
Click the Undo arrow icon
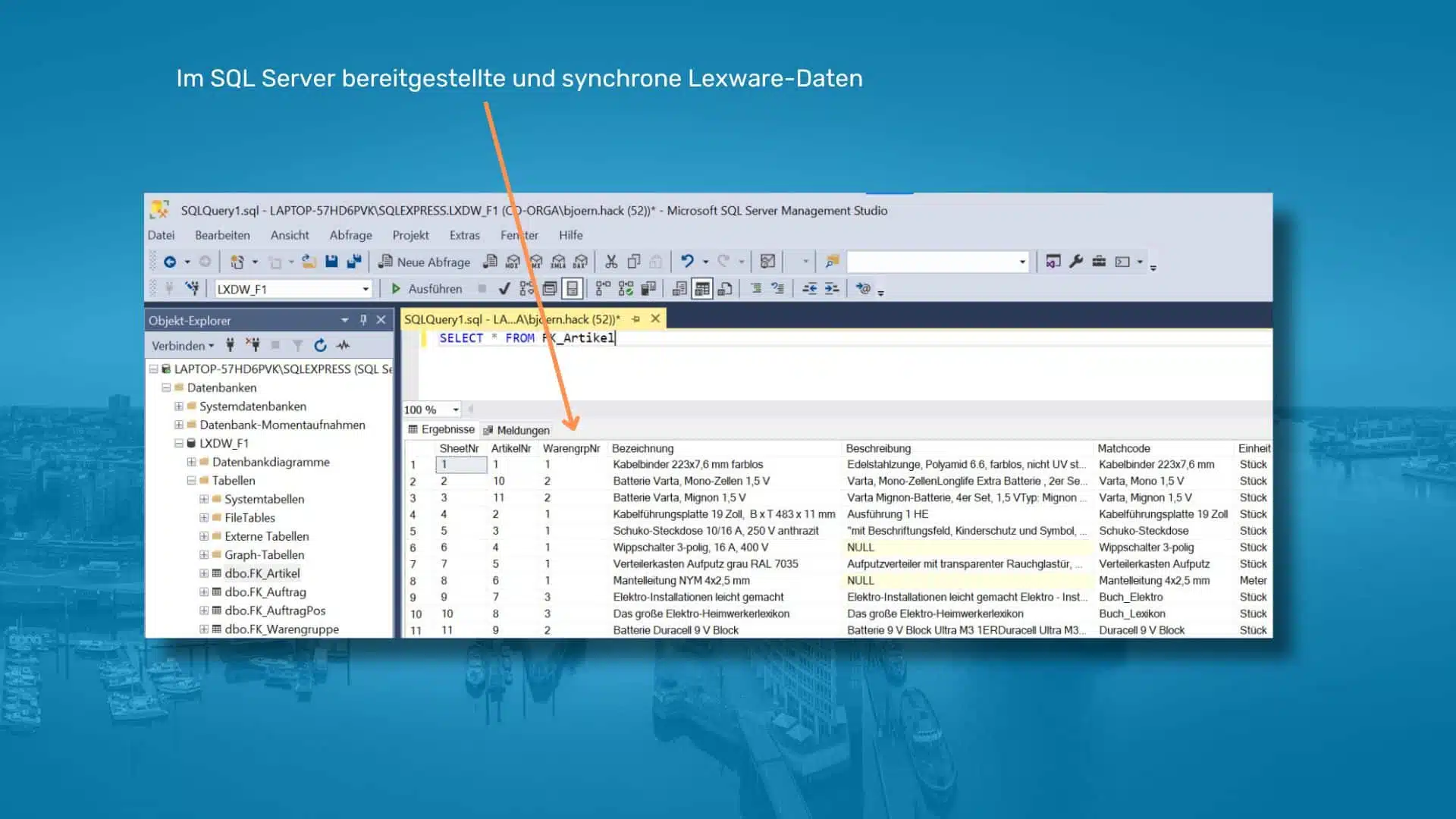687,262
